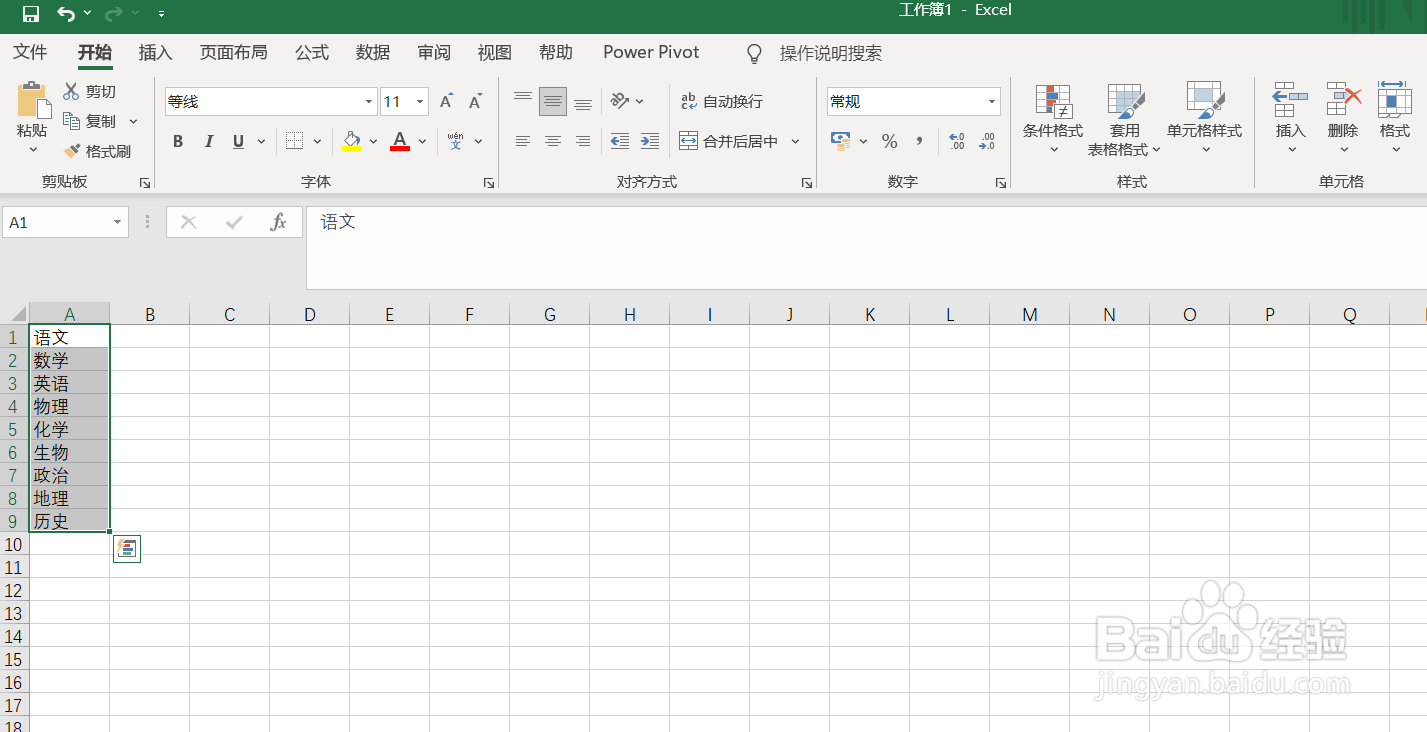Align text left
The height and width of the screenshot is (732, 1427).
(523, 141)
